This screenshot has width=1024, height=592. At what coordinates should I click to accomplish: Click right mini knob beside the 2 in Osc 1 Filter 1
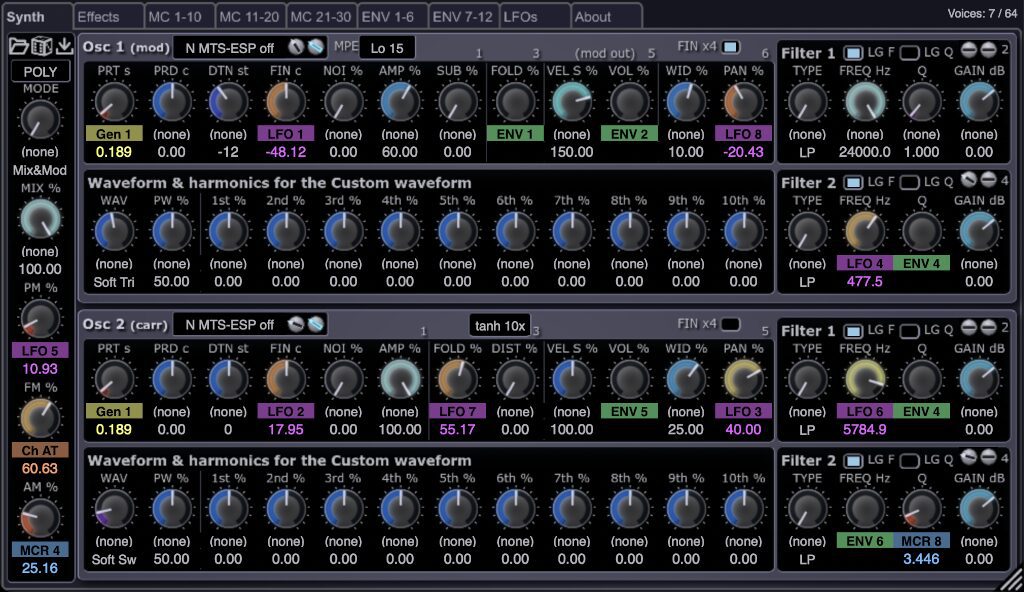(x=989, y=50)
